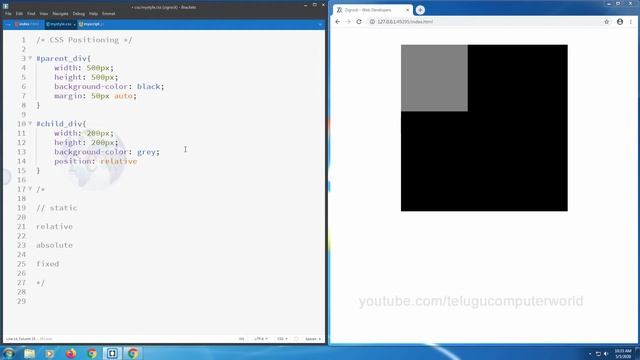640x360 pixels.
Task: Show sidebar arrow at left of tab bar
Action: [8, 24]
